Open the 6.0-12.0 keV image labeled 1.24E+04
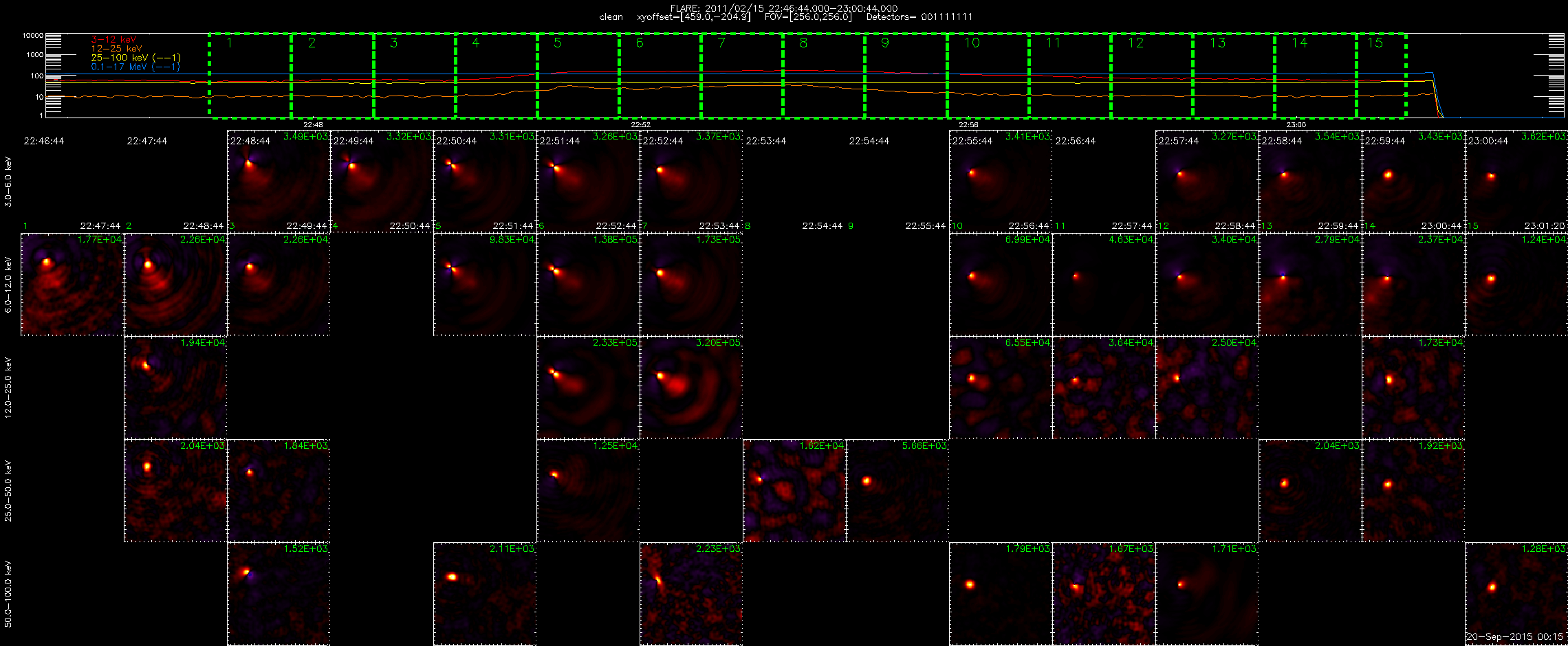Viewport: 1568px width, 646px height. (x=1516, y=285)
